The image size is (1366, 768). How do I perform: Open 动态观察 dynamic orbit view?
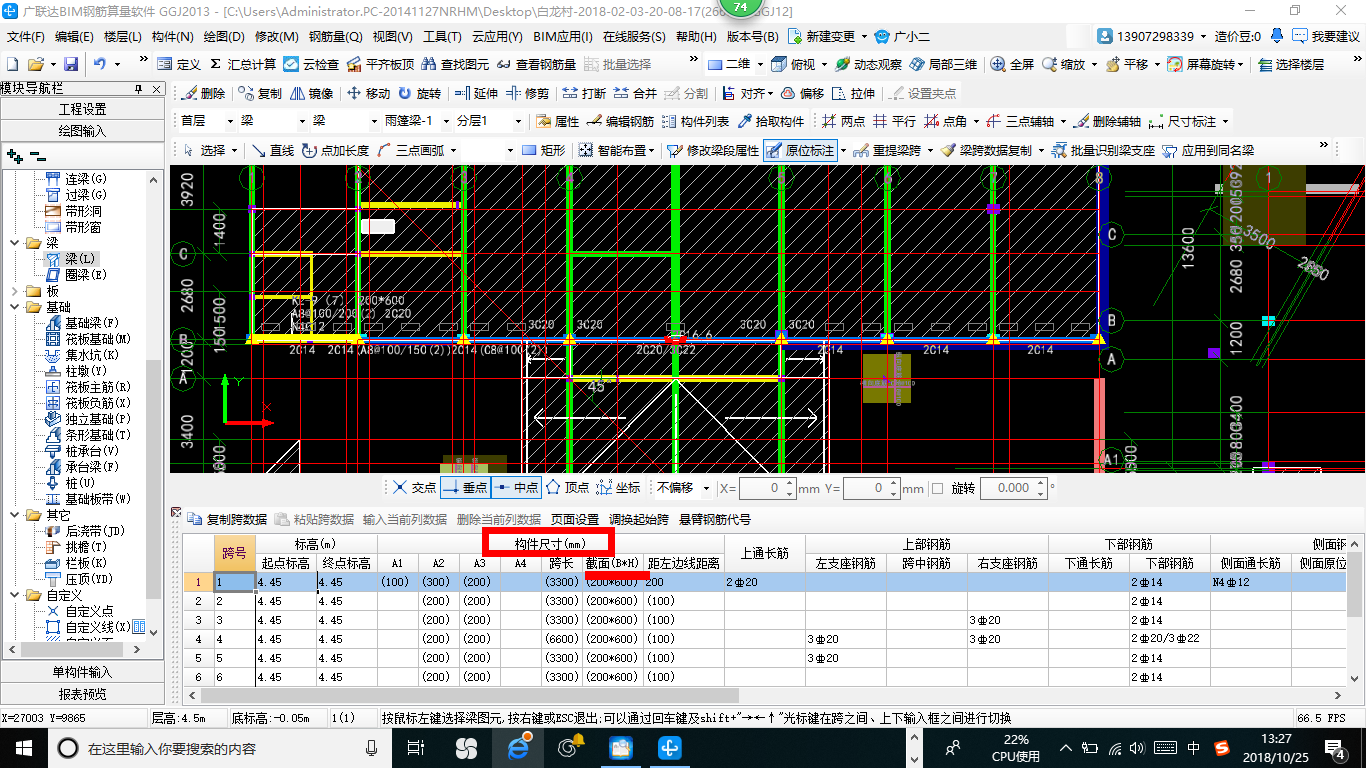[x=866, y=64]
